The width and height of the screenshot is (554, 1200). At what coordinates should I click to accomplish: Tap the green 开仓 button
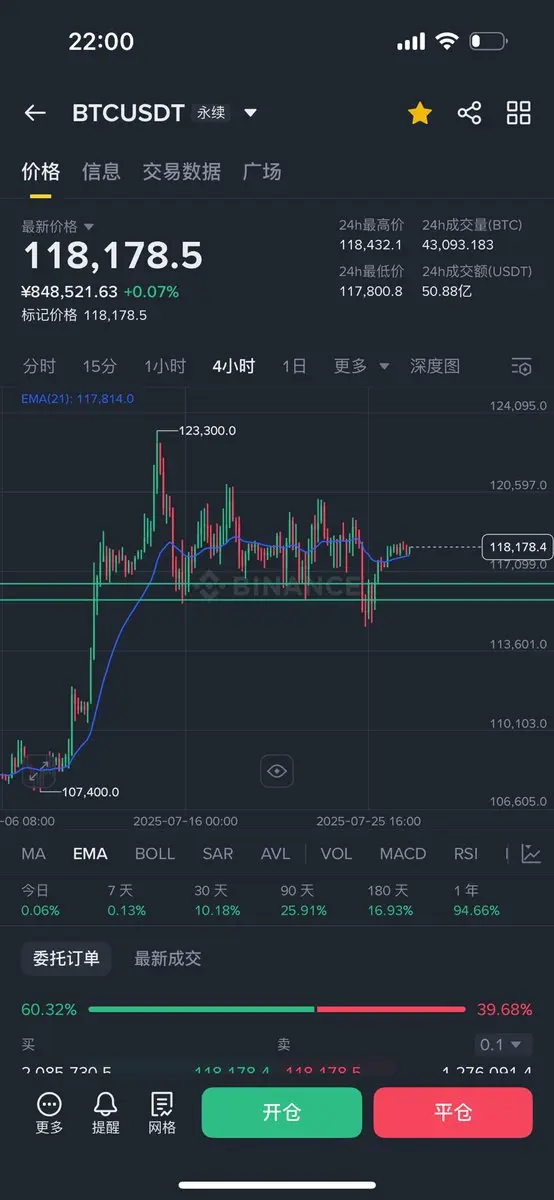282,1113
